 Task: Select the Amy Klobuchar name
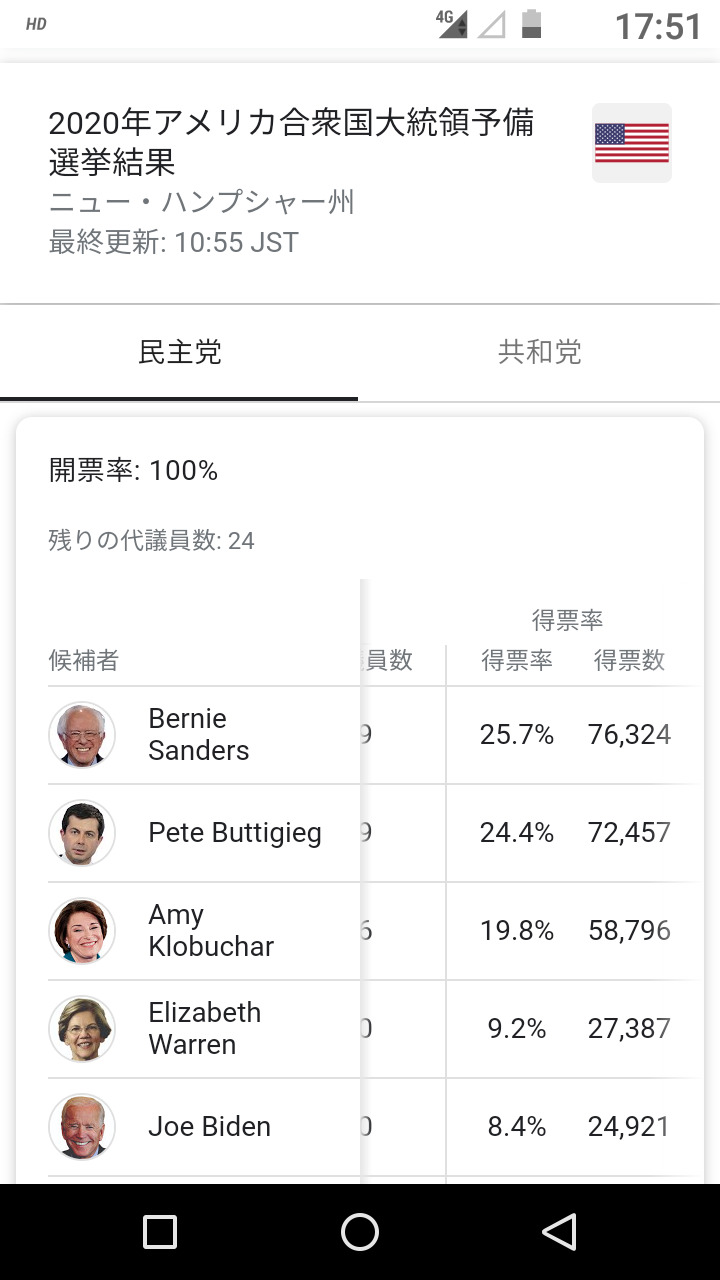tap(210, 931)
